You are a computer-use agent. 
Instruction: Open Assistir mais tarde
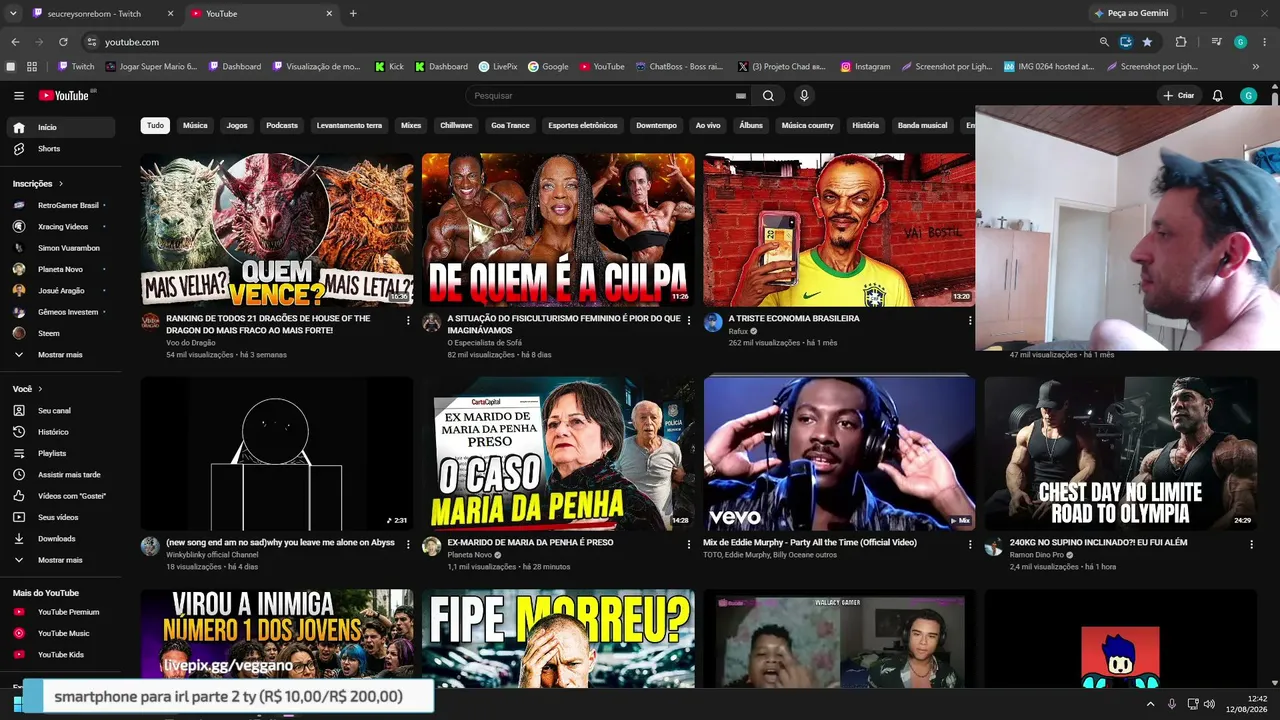click(x=62, y=475)
